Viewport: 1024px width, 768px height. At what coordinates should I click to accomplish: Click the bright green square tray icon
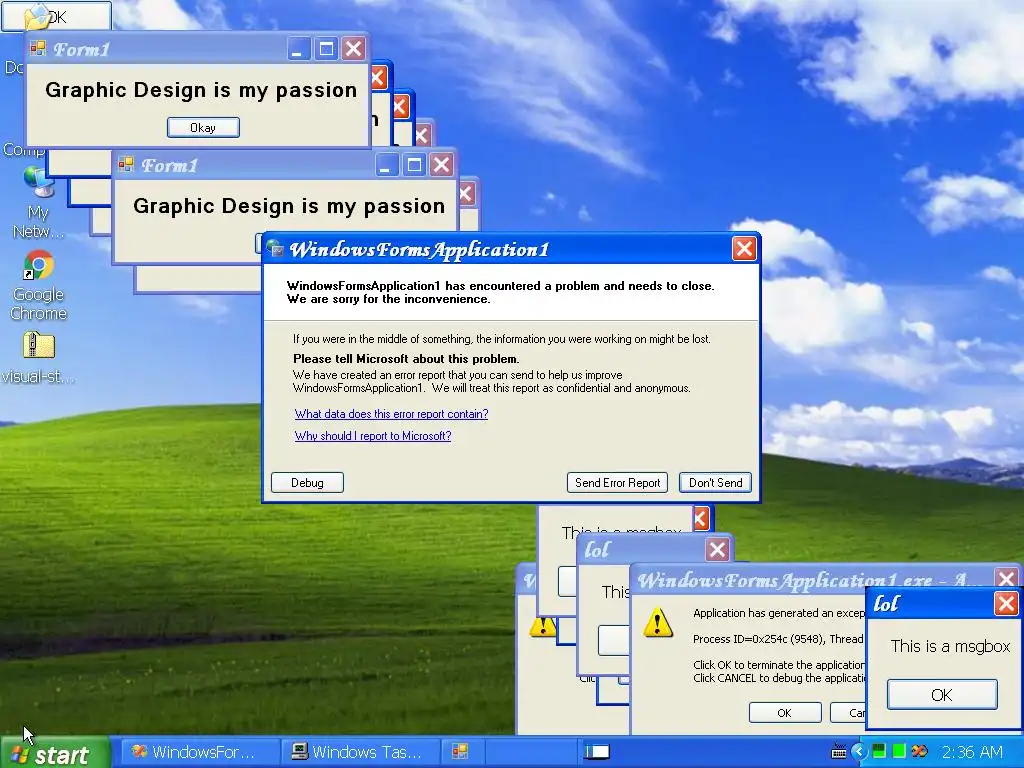899,751
